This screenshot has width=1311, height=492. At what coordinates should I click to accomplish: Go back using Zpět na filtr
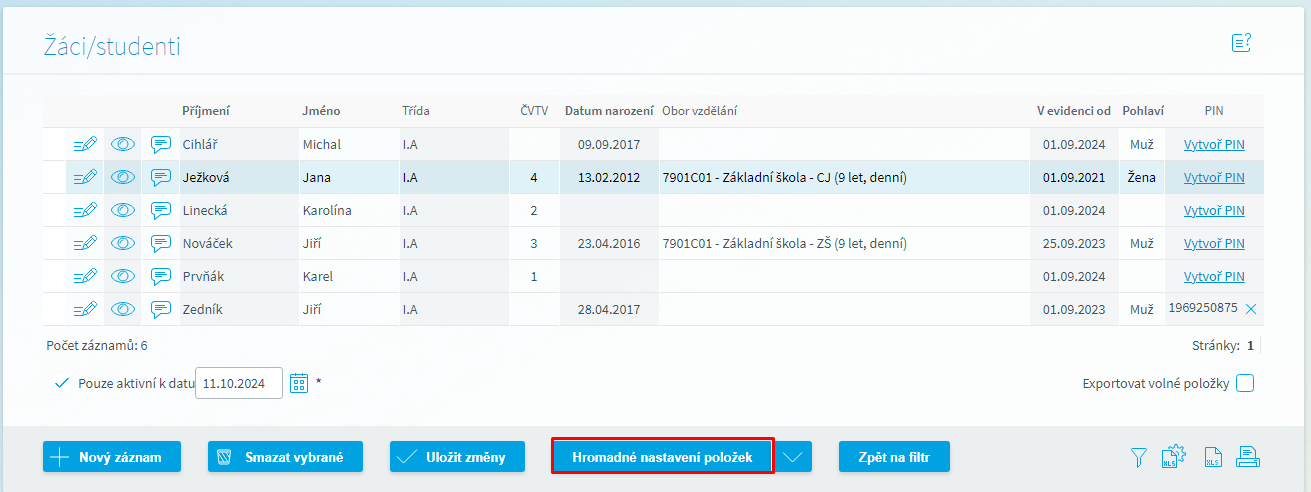pyautogui.click(x=894, y=457)
